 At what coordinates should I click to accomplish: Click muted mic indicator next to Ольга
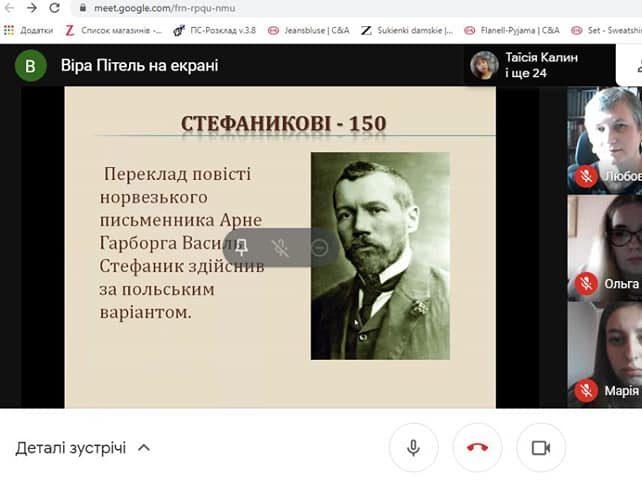(586, 283)
